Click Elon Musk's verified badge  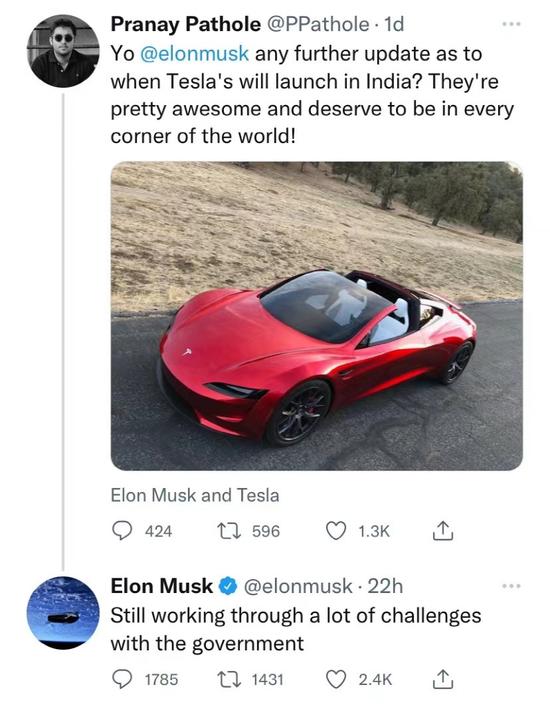coord(228,586)
